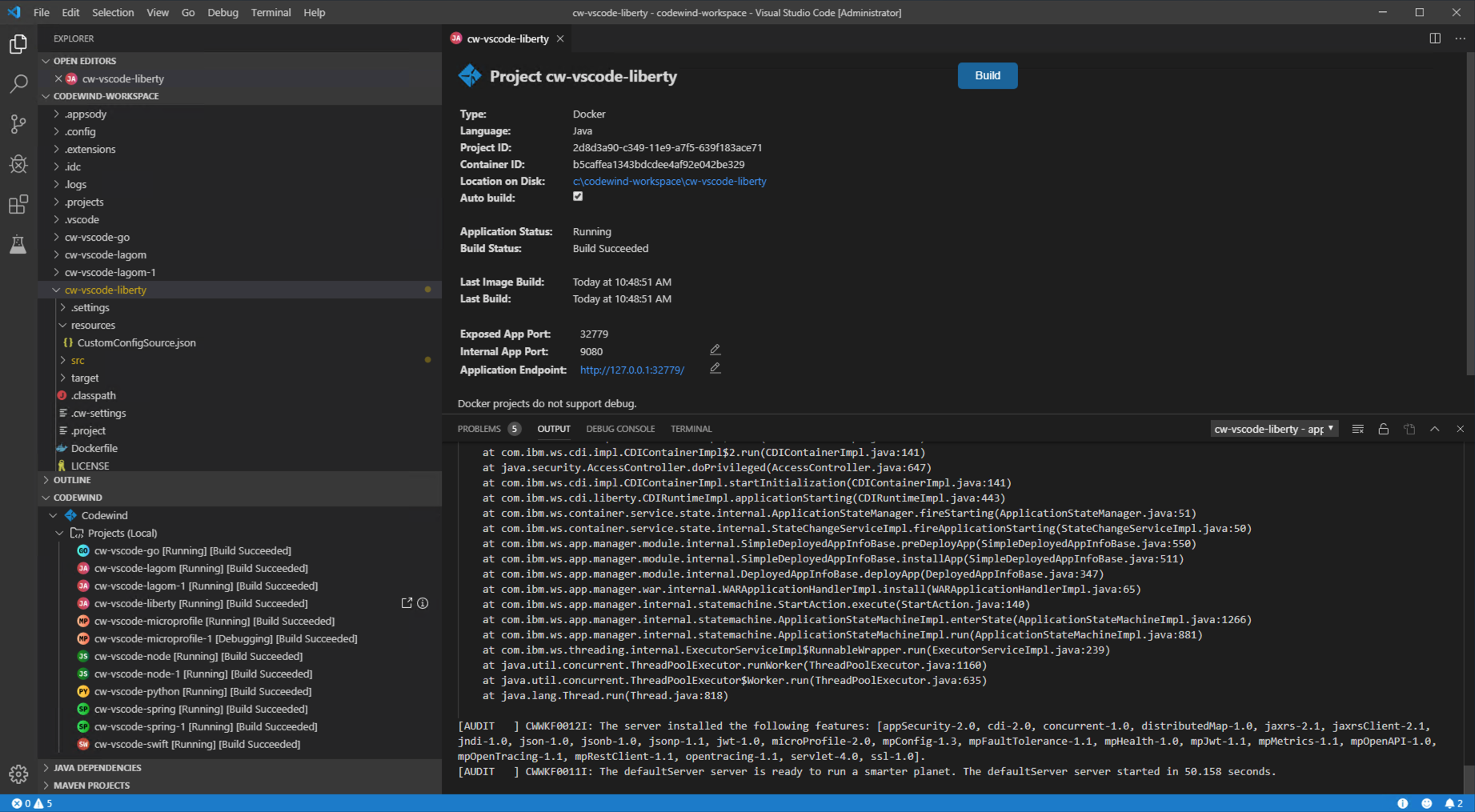Toggle Auto Scrolling lock in Output panel
The height and width of the screenshot is (812, 1475).
1384,429
